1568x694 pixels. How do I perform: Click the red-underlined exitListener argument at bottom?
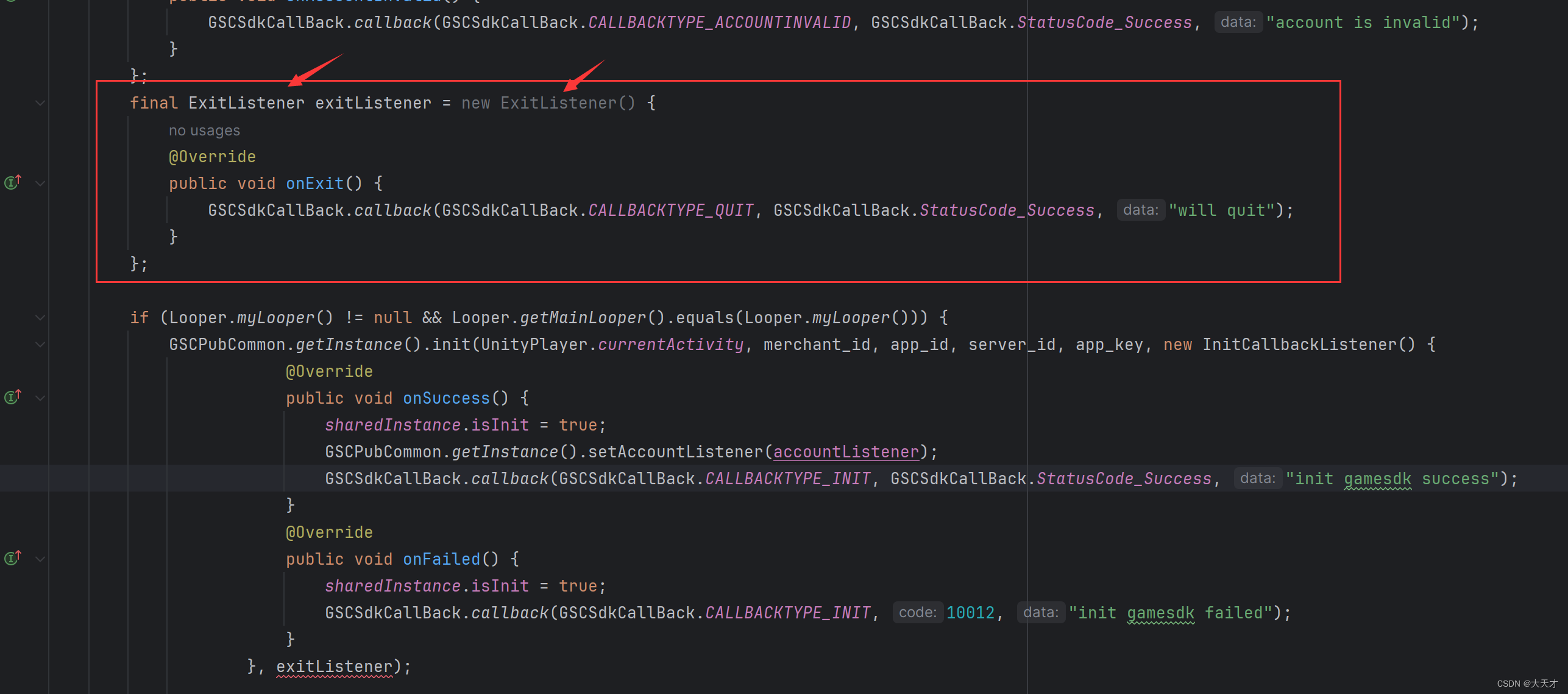[335, 667]
